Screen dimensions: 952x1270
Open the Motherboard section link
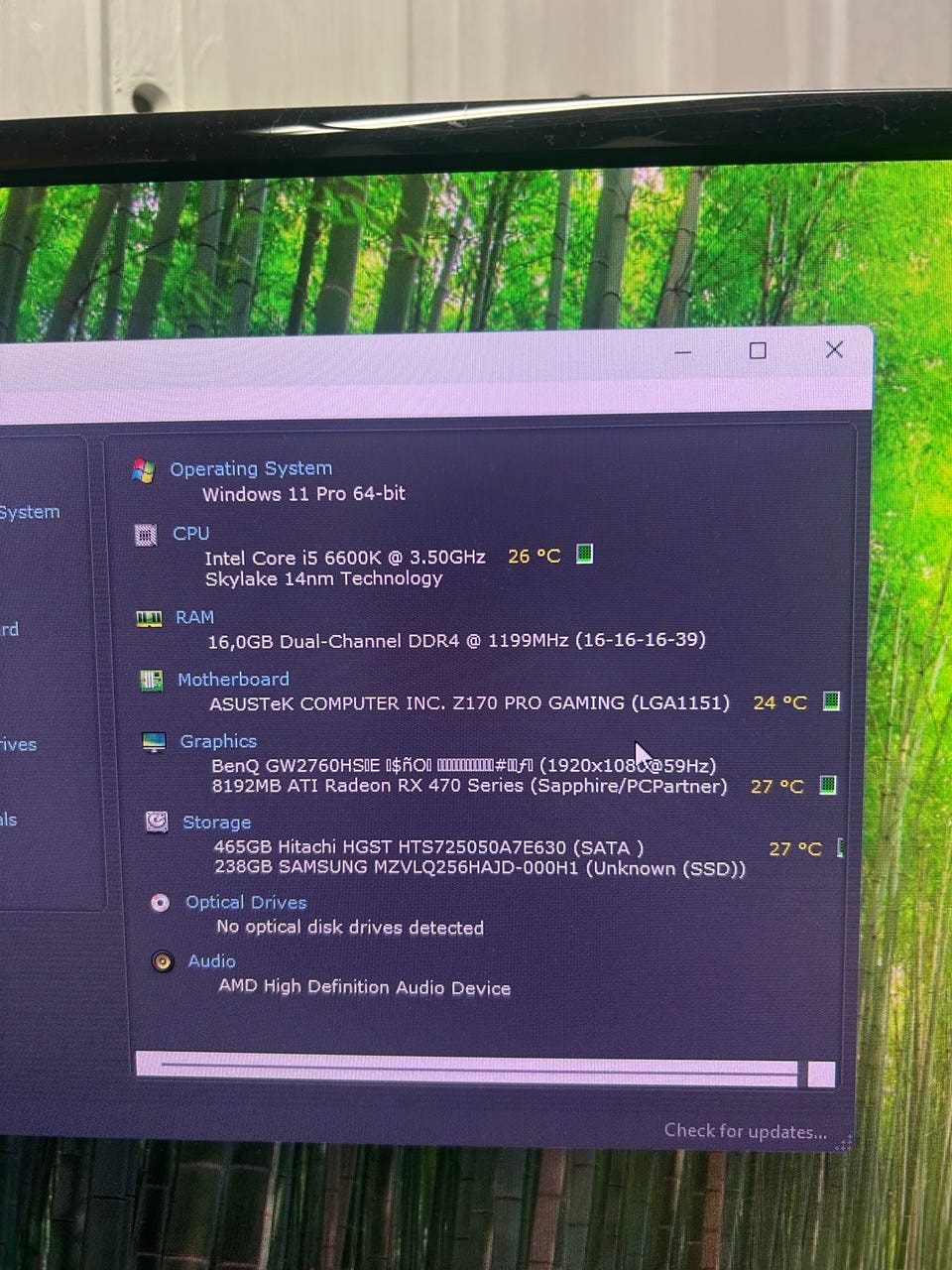[x=233, y=680]
